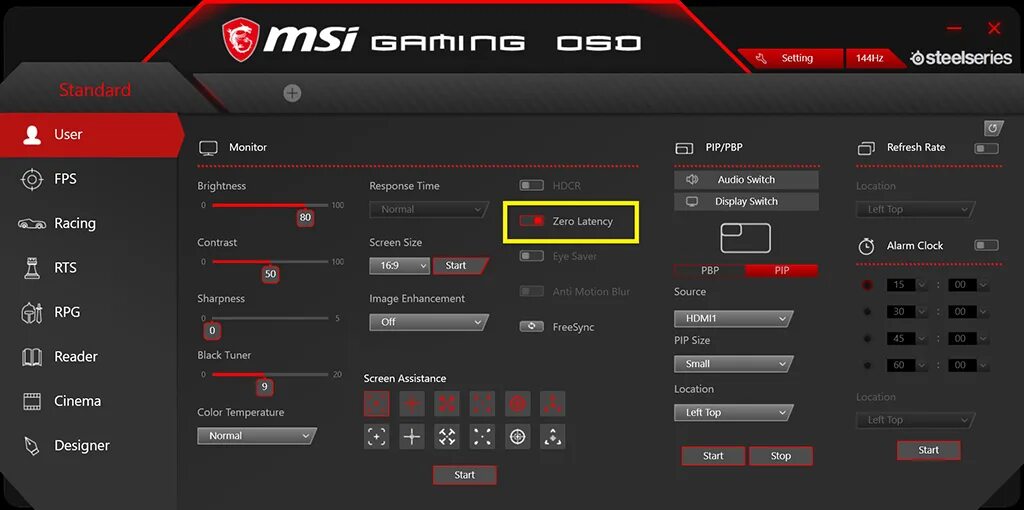Select the 30-minute alarm radio button
Image resolution: width=1024 pixels, height=510 pixels.
(x=867, y=311)
